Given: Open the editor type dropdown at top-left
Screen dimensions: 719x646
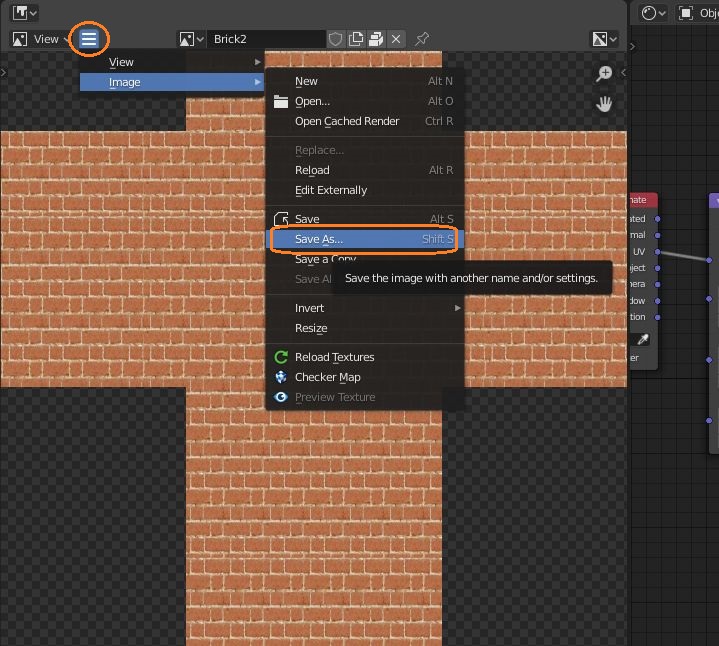Looking at the screenshot, I should coord(25,12).
